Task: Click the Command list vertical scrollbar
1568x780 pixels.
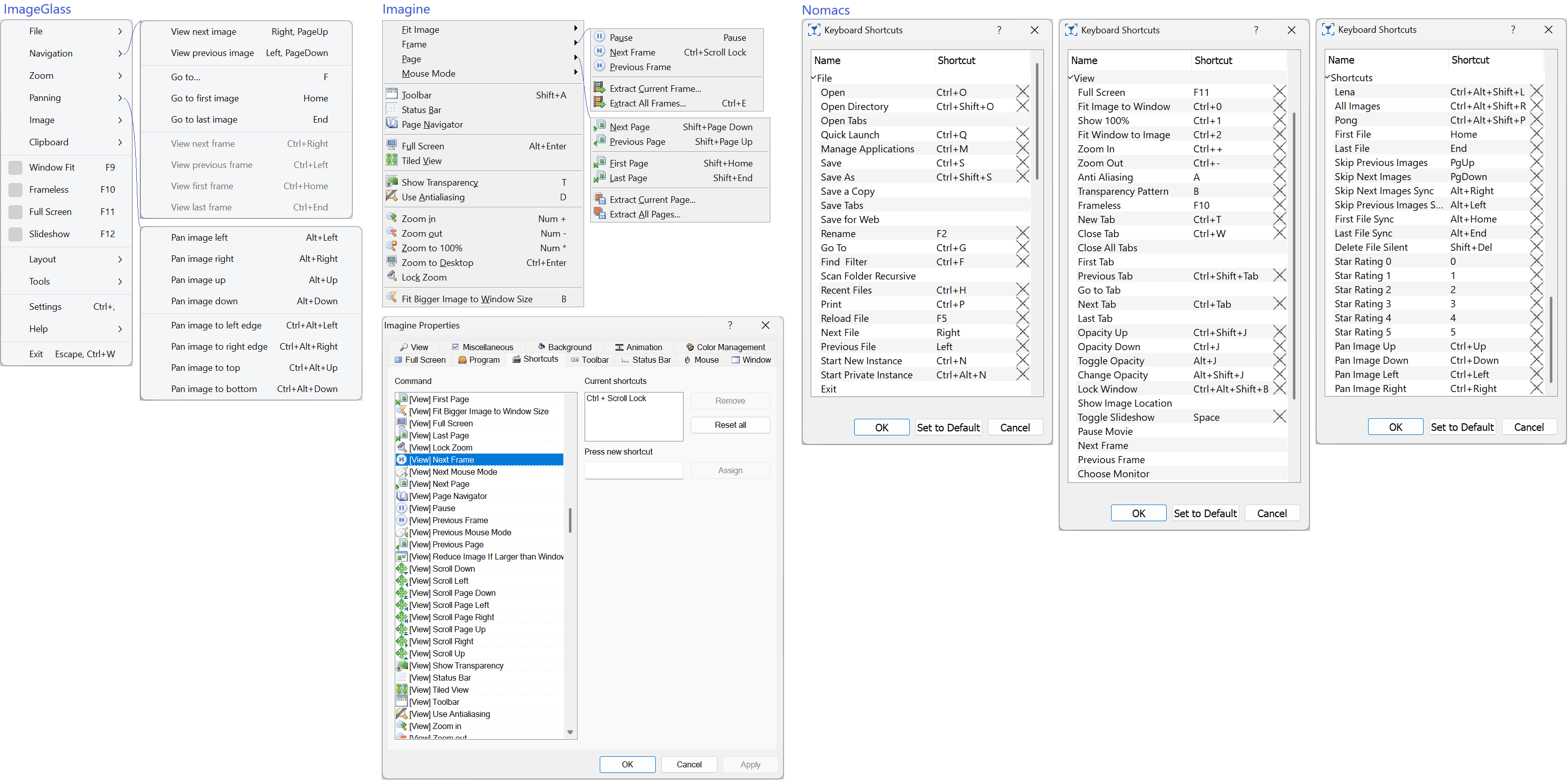Action: click(x=570, y=520)
